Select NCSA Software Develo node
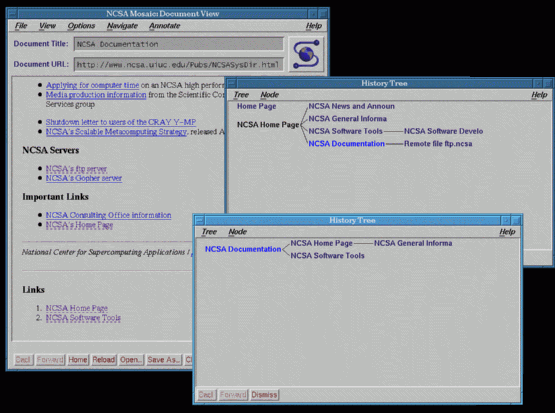The image size is (555, 413). [x=444, y=131]
